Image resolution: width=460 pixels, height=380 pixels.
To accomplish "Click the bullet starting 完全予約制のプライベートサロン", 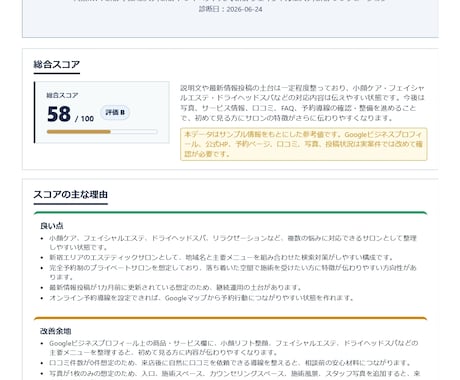I will tap(233, 272).
